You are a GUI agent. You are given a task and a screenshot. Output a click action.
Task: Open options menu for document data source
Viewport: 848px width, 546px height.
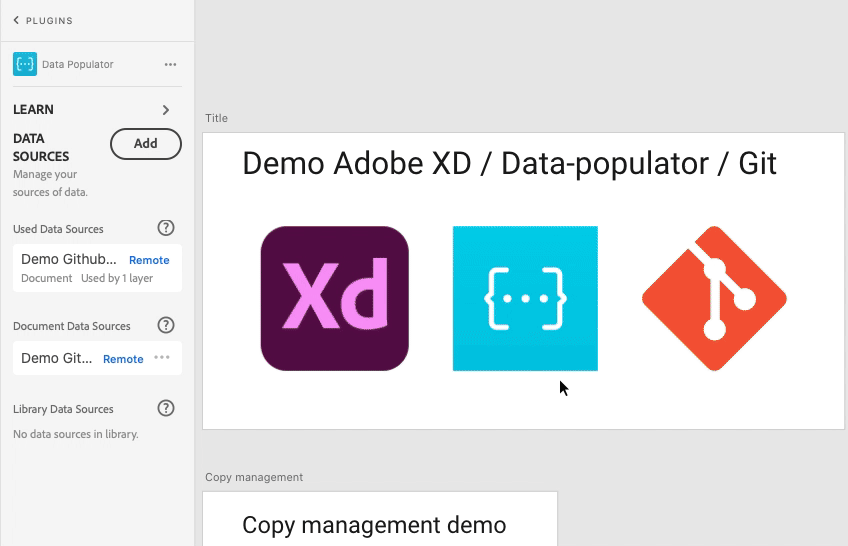tap(162, 358)
